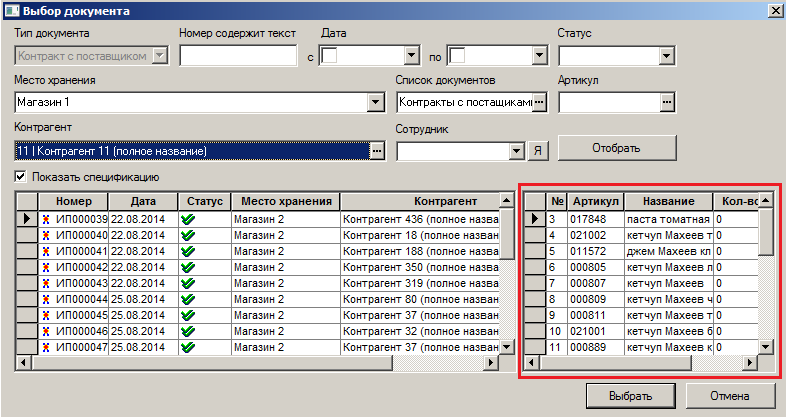Browse Контрагент with ellipsis button
Screen dimensions: 786x417
(377, 151)
